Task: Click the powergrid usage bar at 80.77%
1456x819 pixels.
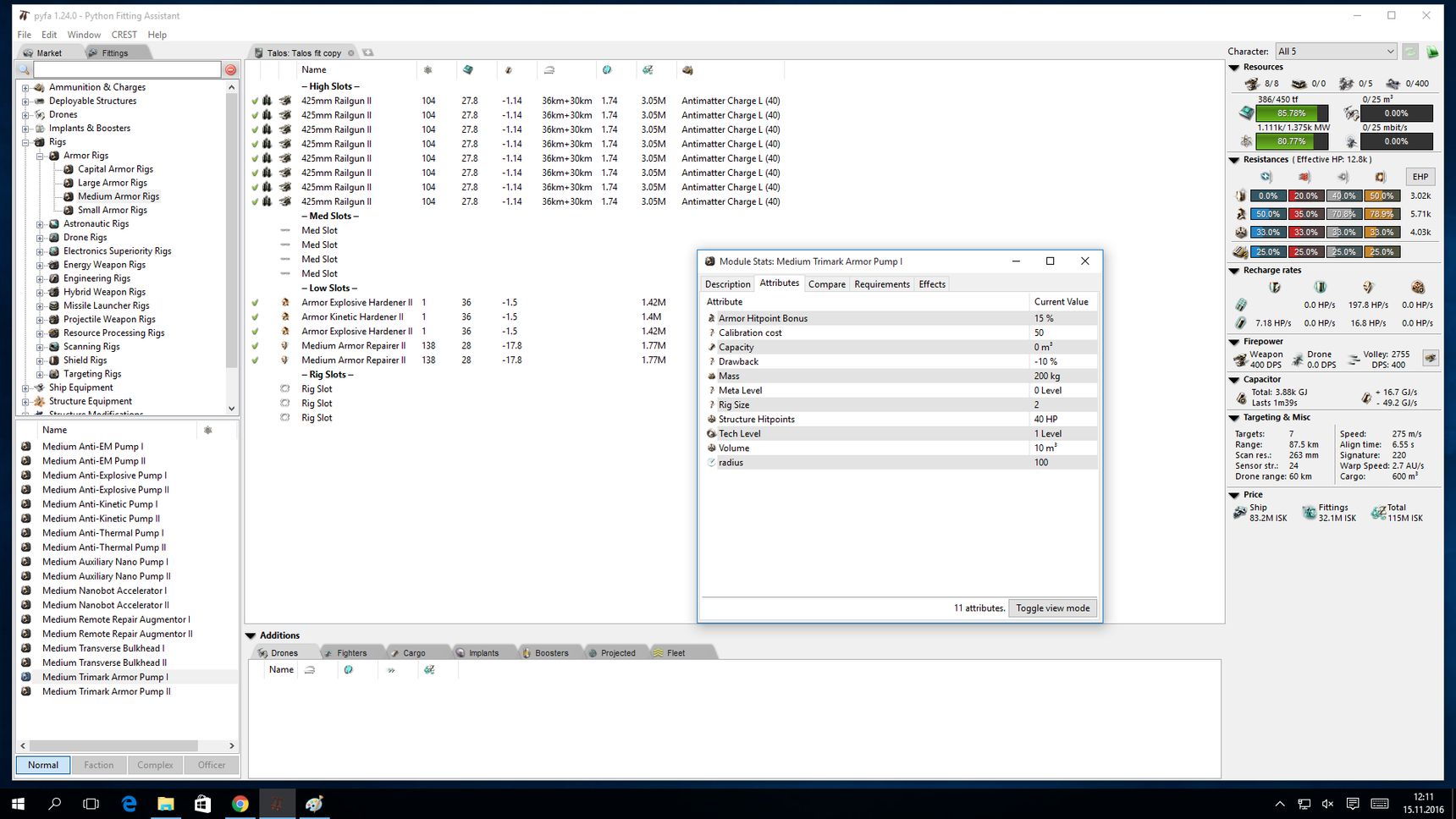Action: 1291,141
